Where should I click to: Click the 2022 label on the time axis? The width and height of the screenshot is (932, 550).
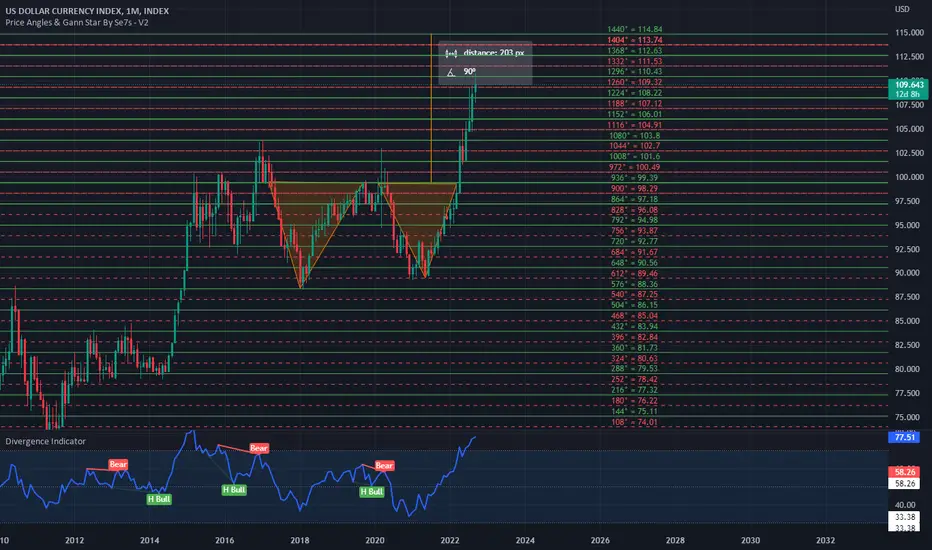tap(450, 540)
